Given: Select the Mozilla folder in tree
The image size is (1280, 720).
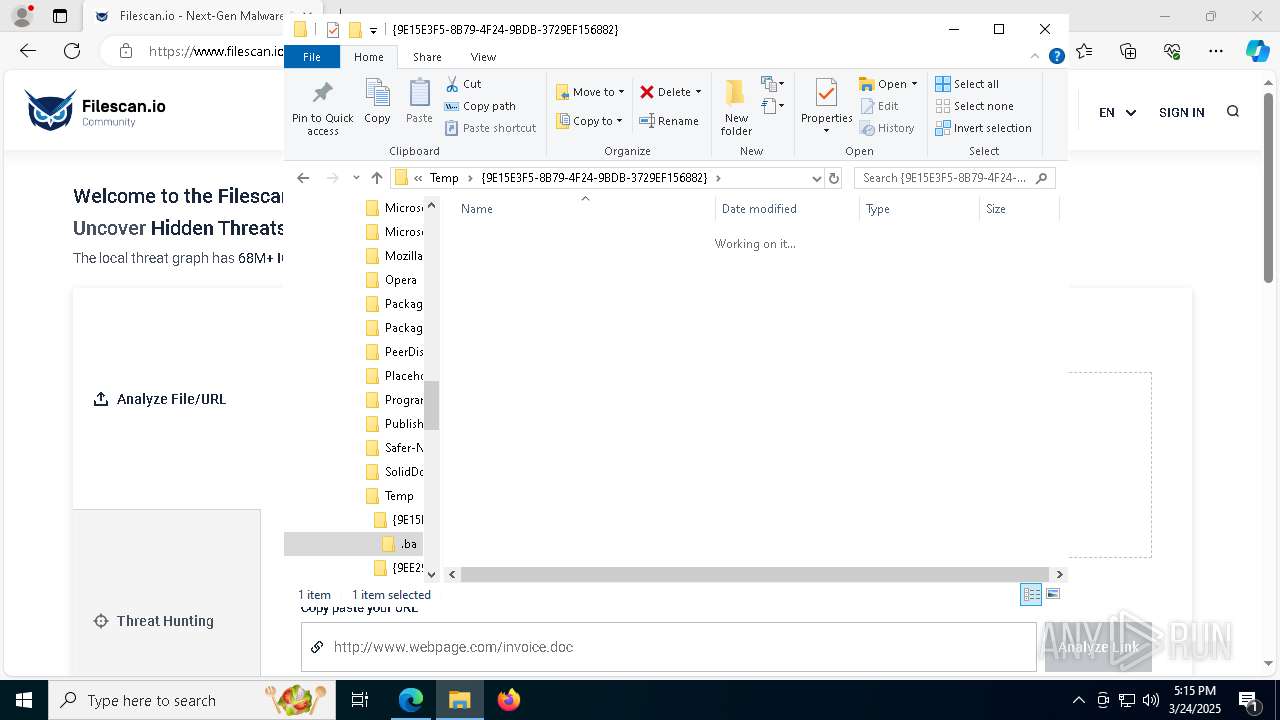Looking at the screenshot, I should pyautogui.click(x=394, y=256).
